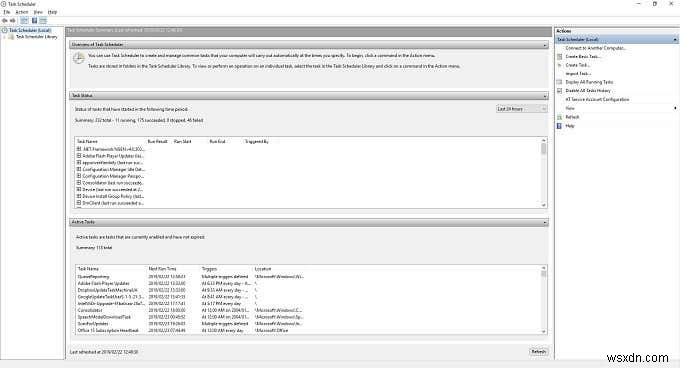Open the View menu in menu bar

coord(38,12)
